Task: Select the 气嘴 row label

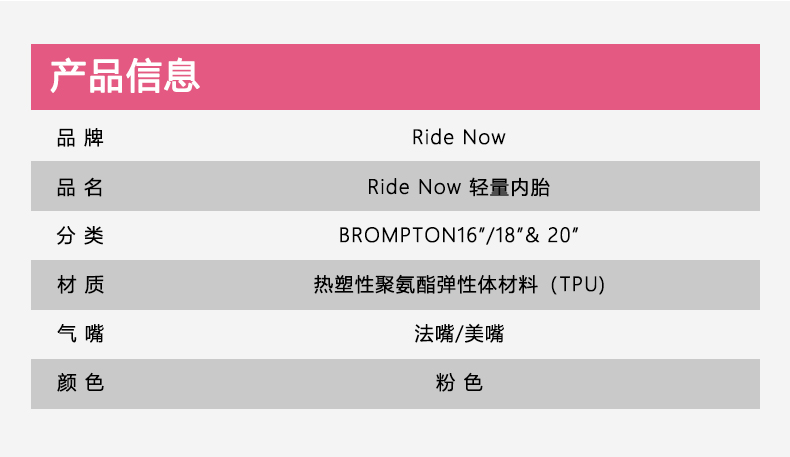Action: point(80,334)
